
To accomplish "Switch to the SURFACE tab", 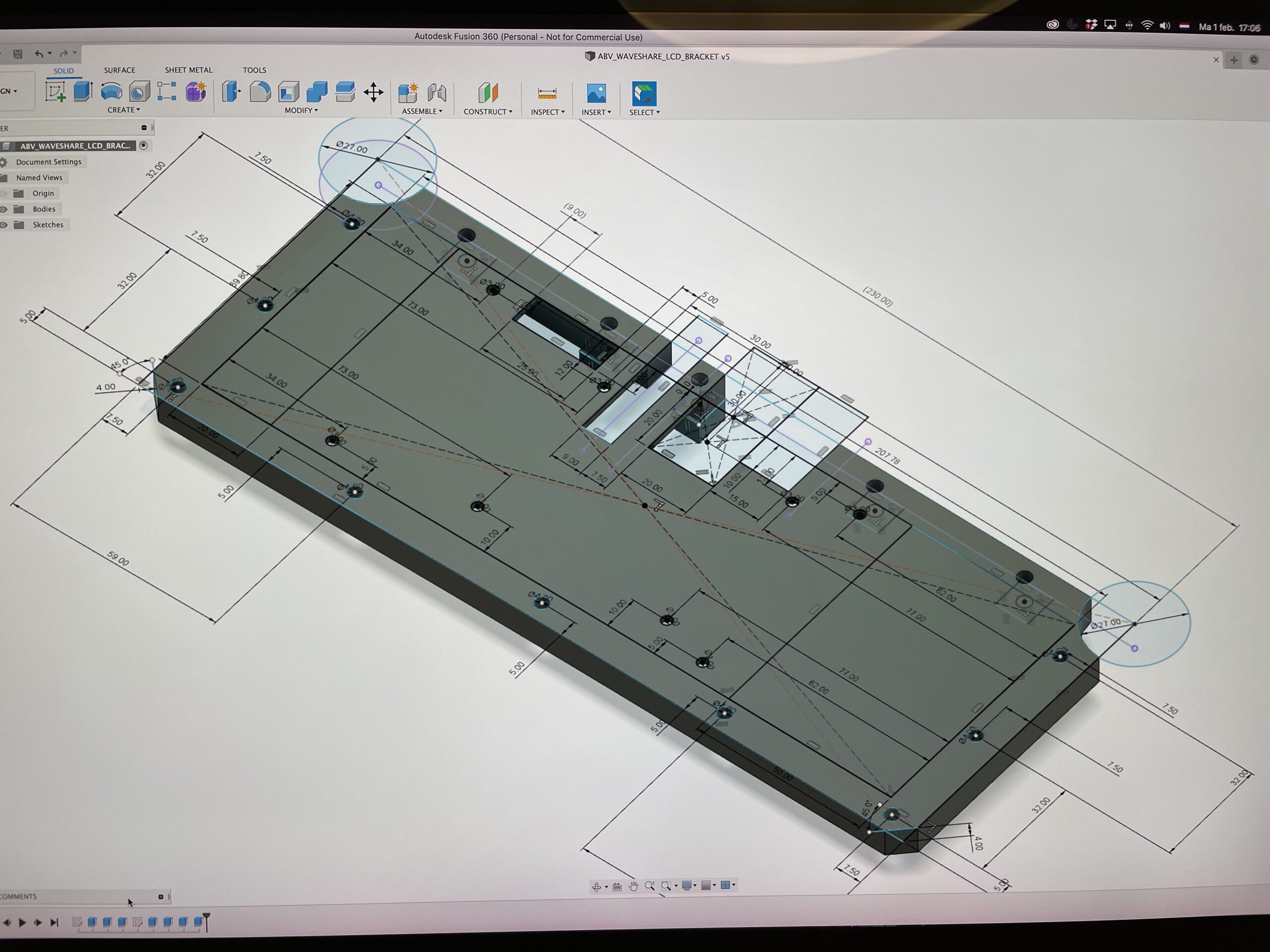I will pos(120,70).
